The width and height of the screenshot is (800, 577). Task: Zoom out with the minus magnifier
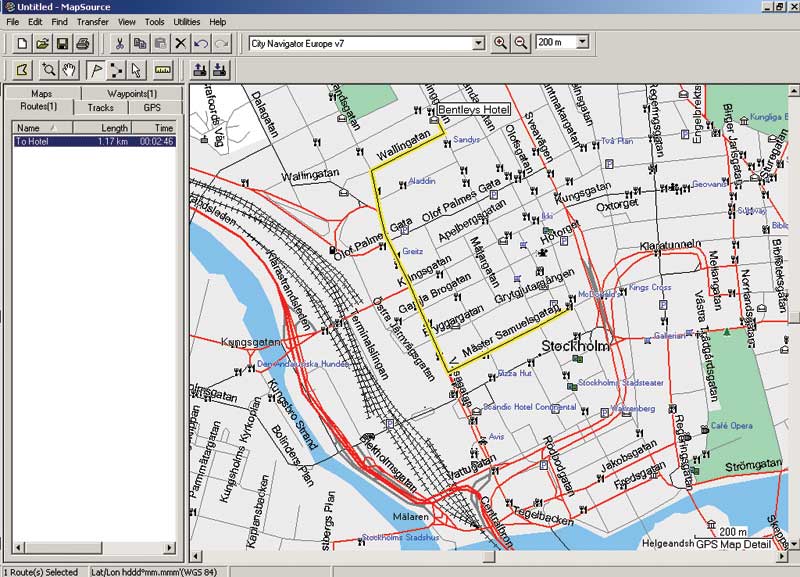(521, 43)
